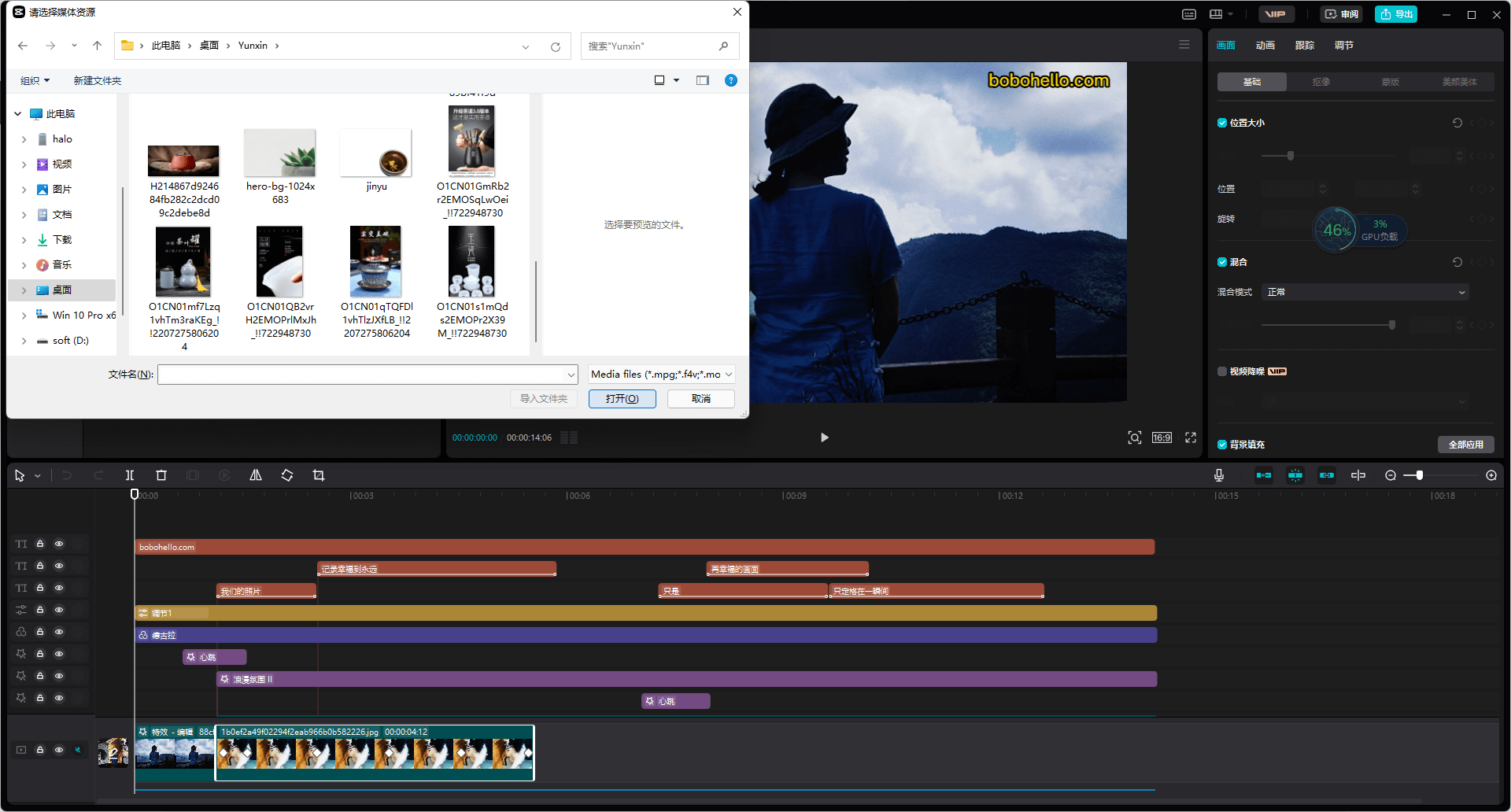Click the delete trash icon in timeline toolbar
The height and width of the screenshot is (812, 1511).
(x=161, y=475)
